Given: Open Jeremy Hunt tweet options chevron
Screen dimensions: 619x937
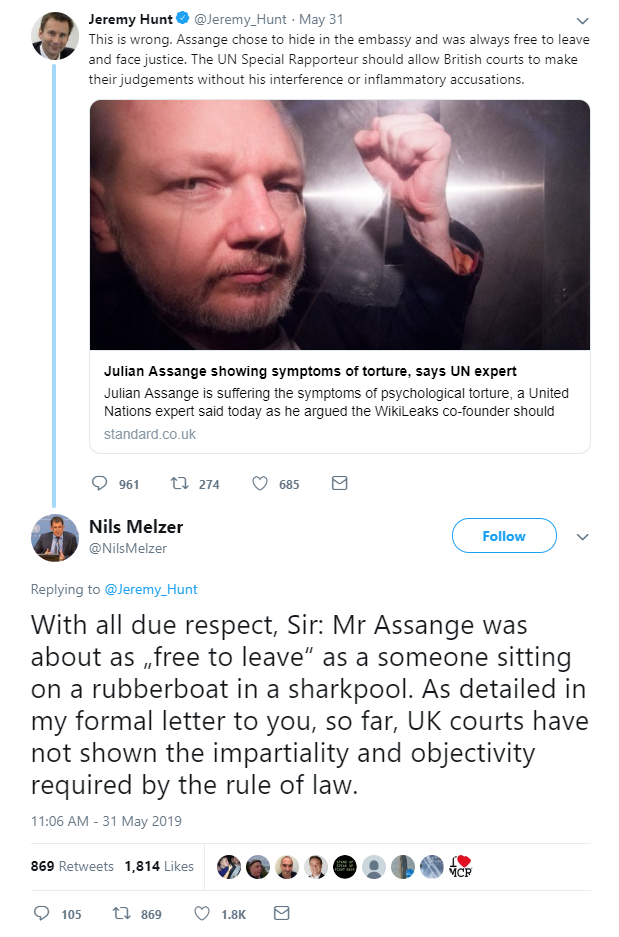Looking at the screenshot, I should pos(583,20).
